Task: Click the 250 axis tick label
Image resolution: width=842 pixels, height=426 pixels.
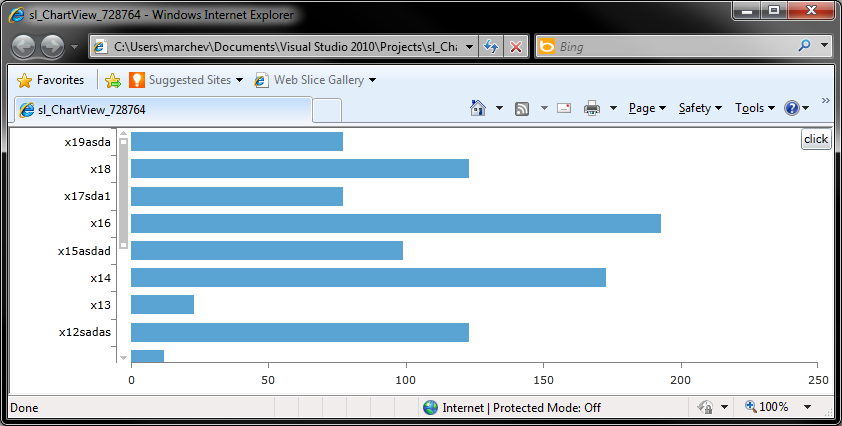Action: (x=818, y=380)
